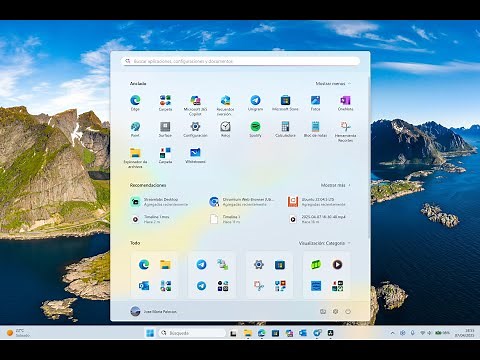
Task: Collapse pinned apps with Mostrar menos
Action: [333, 84]
